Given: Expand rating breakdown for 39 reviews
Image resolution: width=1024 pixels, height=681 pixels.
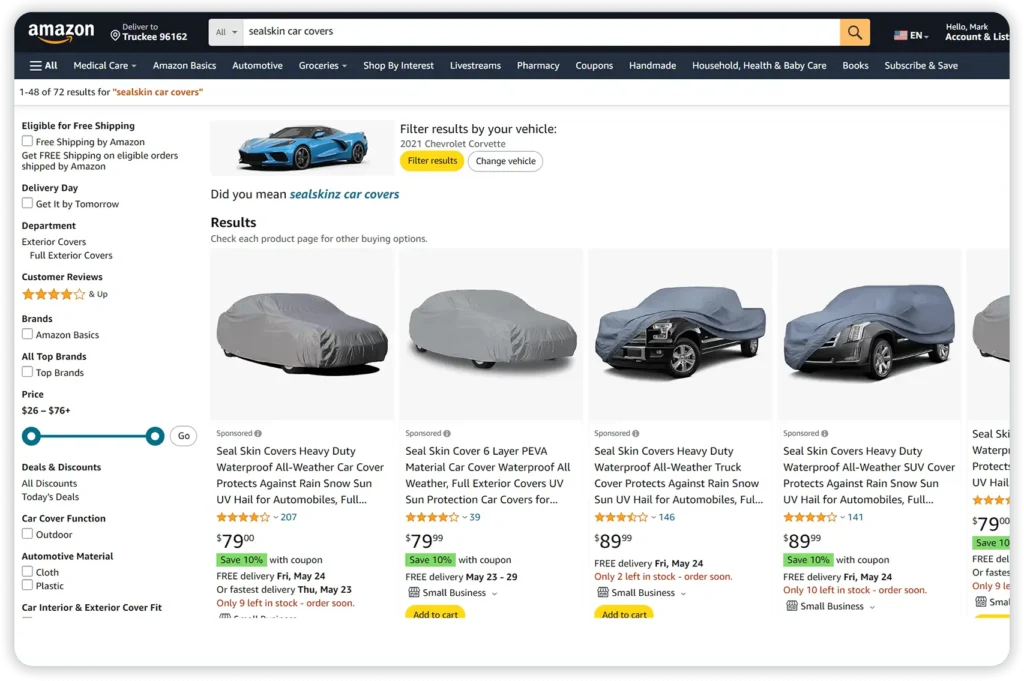Looking at the screenshot, I should pos(464,518).
